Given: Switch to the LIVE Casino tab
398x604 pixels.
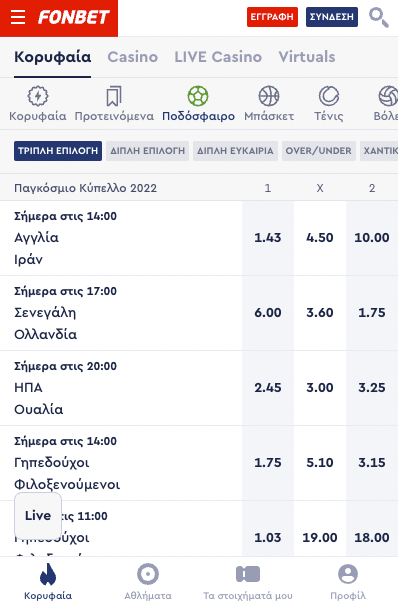Looking at the screenshot, I should tap(218, 57).
